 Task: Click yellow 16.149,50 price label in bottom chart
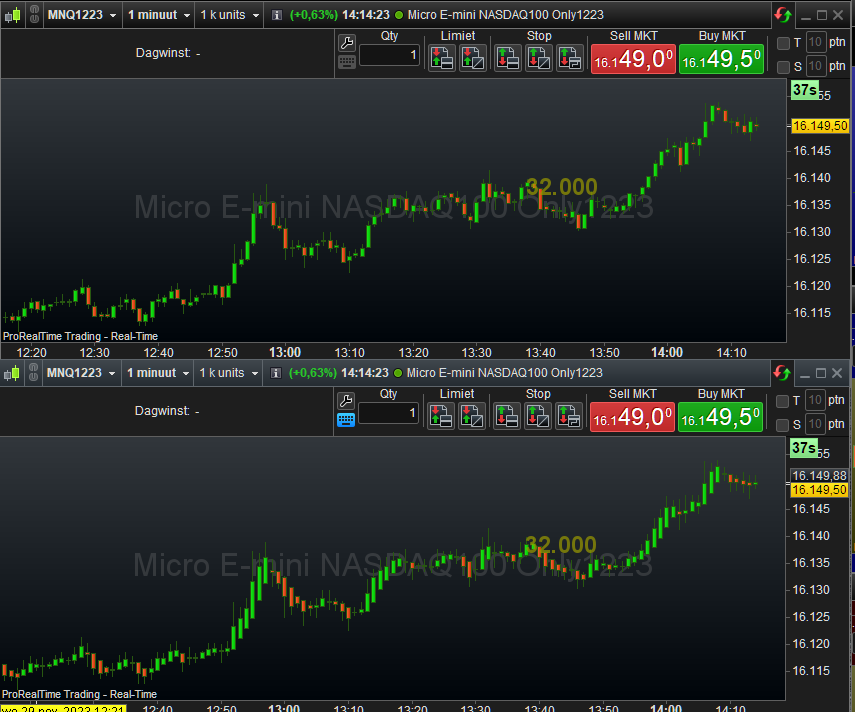[819, 490]
